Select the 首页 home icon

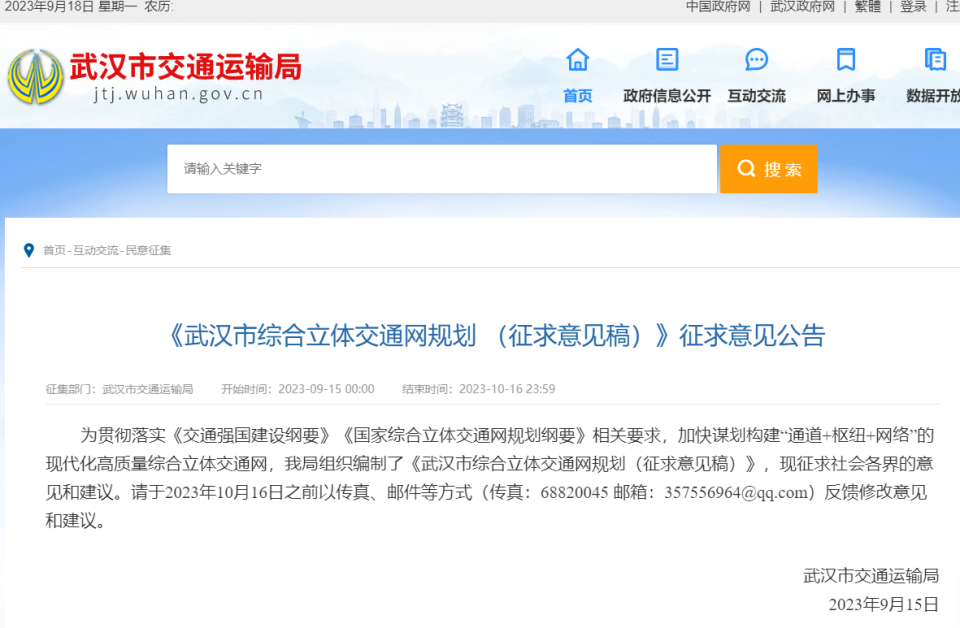tap(577, 60)
